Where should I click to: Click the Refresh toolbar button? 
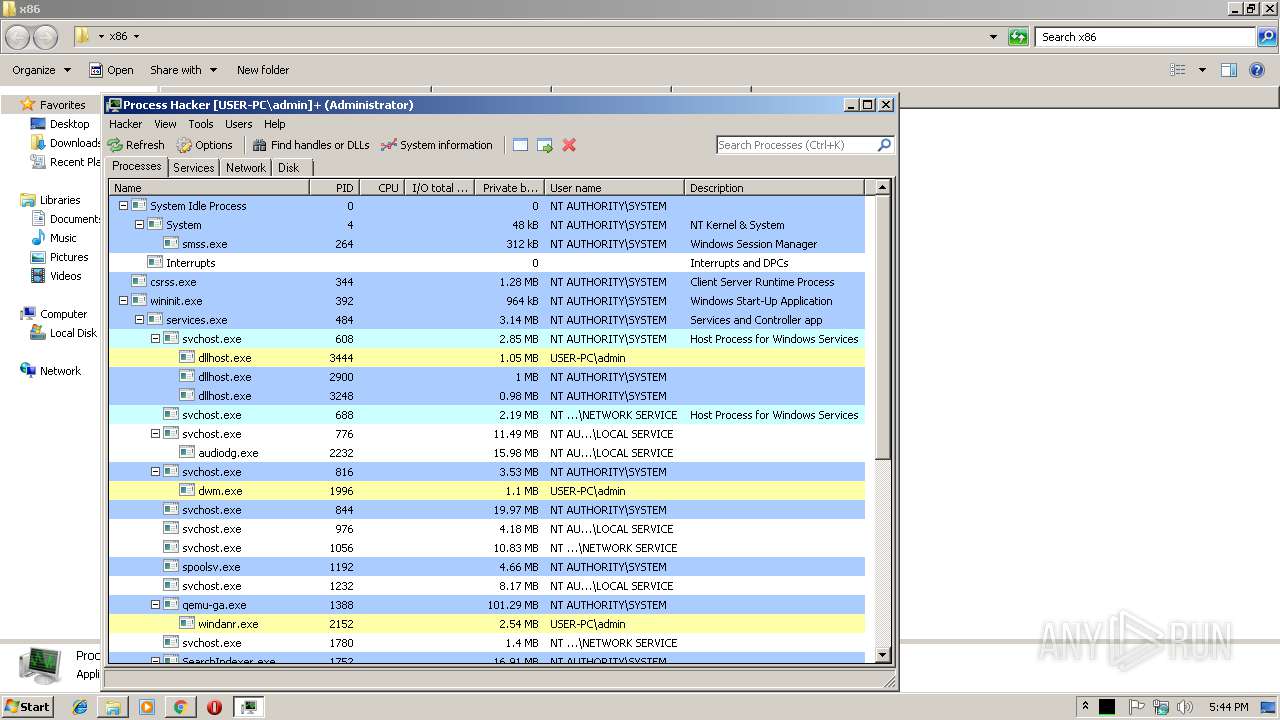(136, 145)
